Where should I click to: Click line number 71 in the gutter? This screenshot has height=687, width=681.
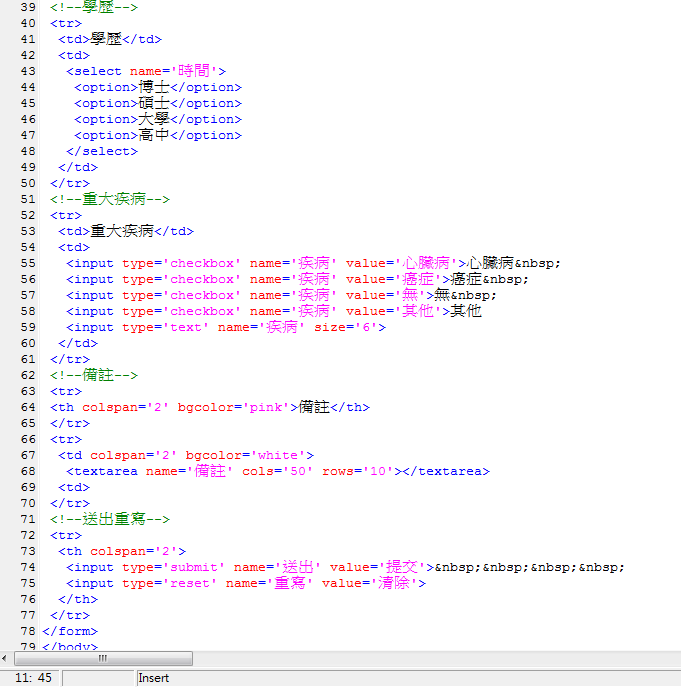pos(28,519)
